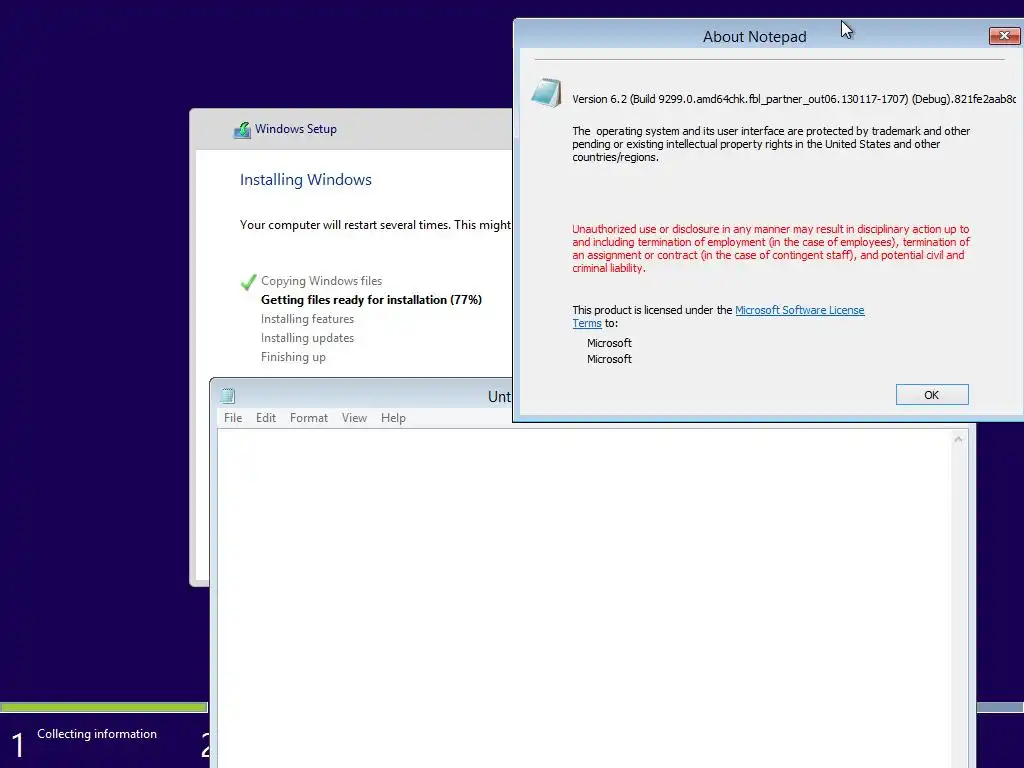Click "Installing updates" step text
The image size is (1024, 768).
pyautogui.click(x=308, y=338)
